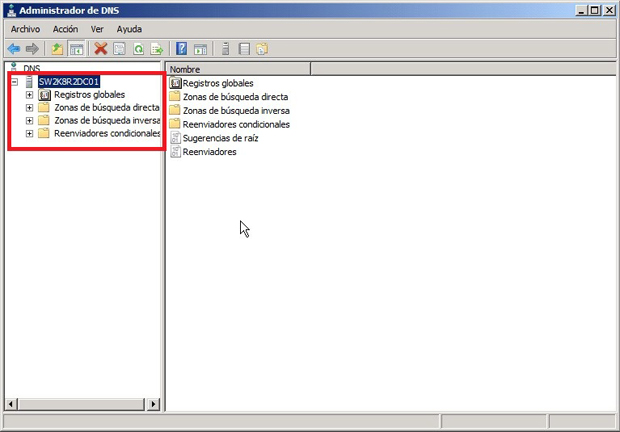Click the Forward arrow toolbar icon
Viewport: 620px width, 432px height.
point(32,49)
